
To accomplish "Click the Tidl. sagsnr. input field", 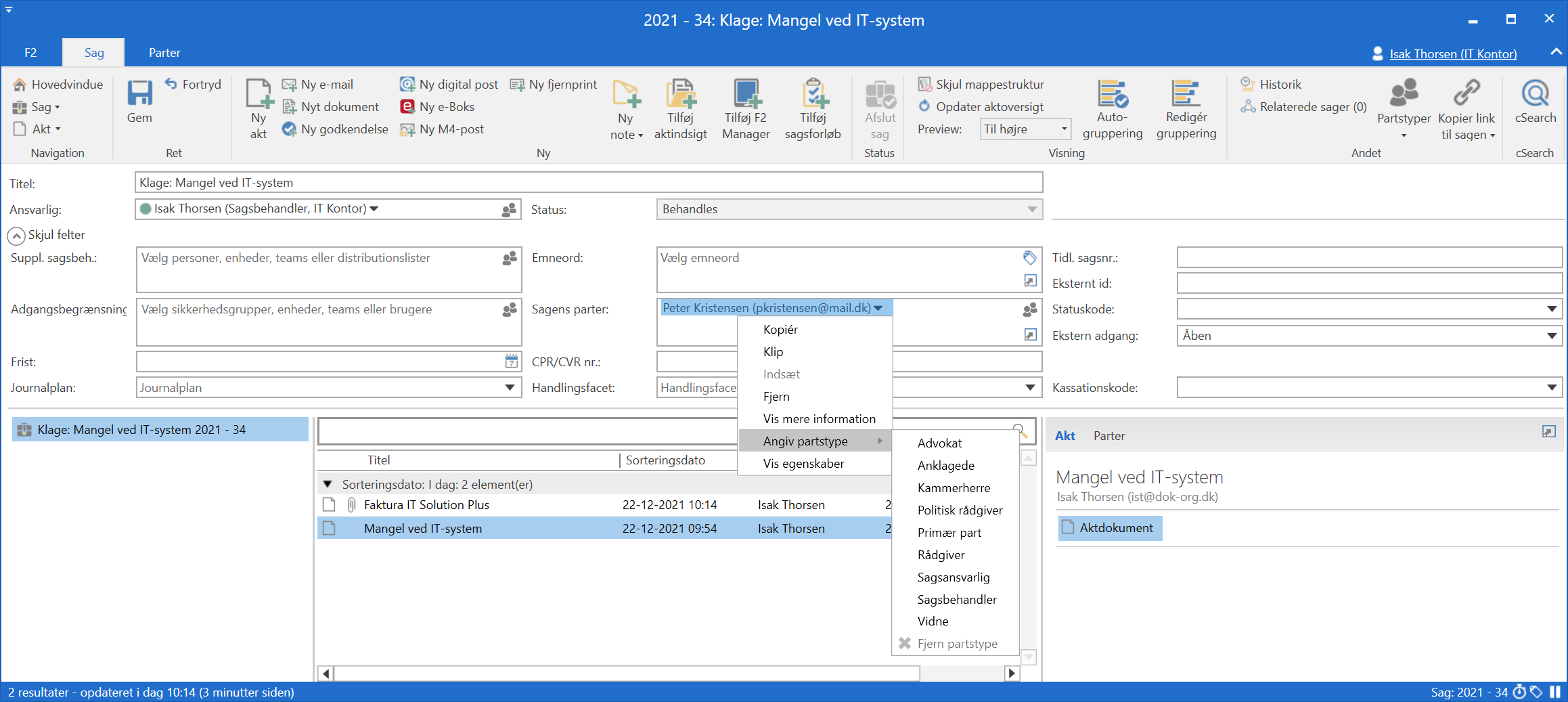I will click(x=1369, y=258).
